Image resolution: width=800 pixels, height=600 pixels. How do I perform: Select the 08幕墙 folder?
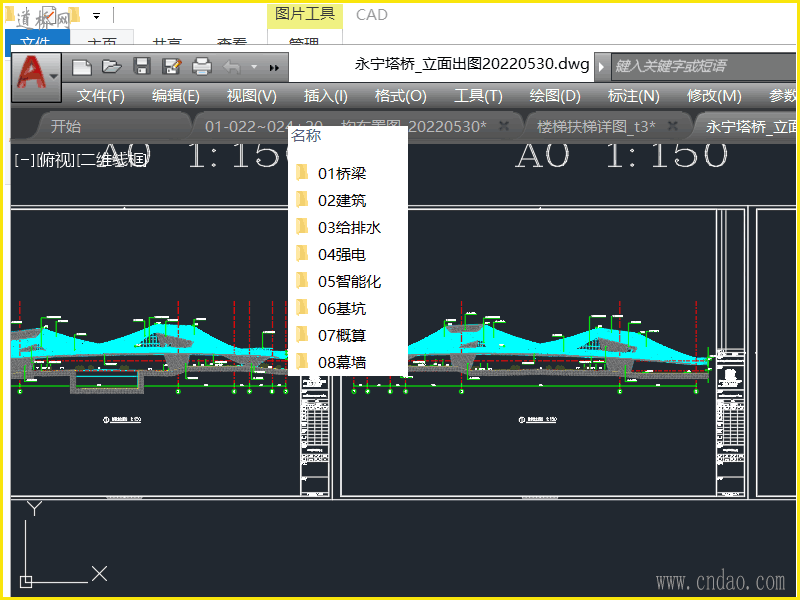342,363
